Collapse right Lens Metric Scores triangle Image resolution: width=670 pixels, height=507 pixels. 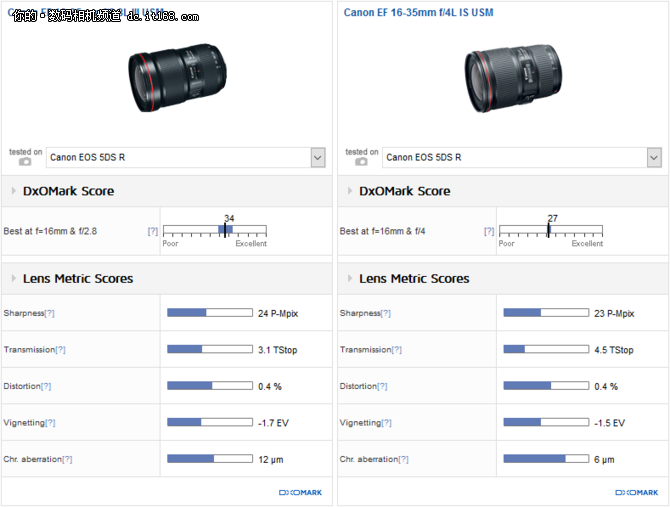pyautogui.click(x=350, y=278)
